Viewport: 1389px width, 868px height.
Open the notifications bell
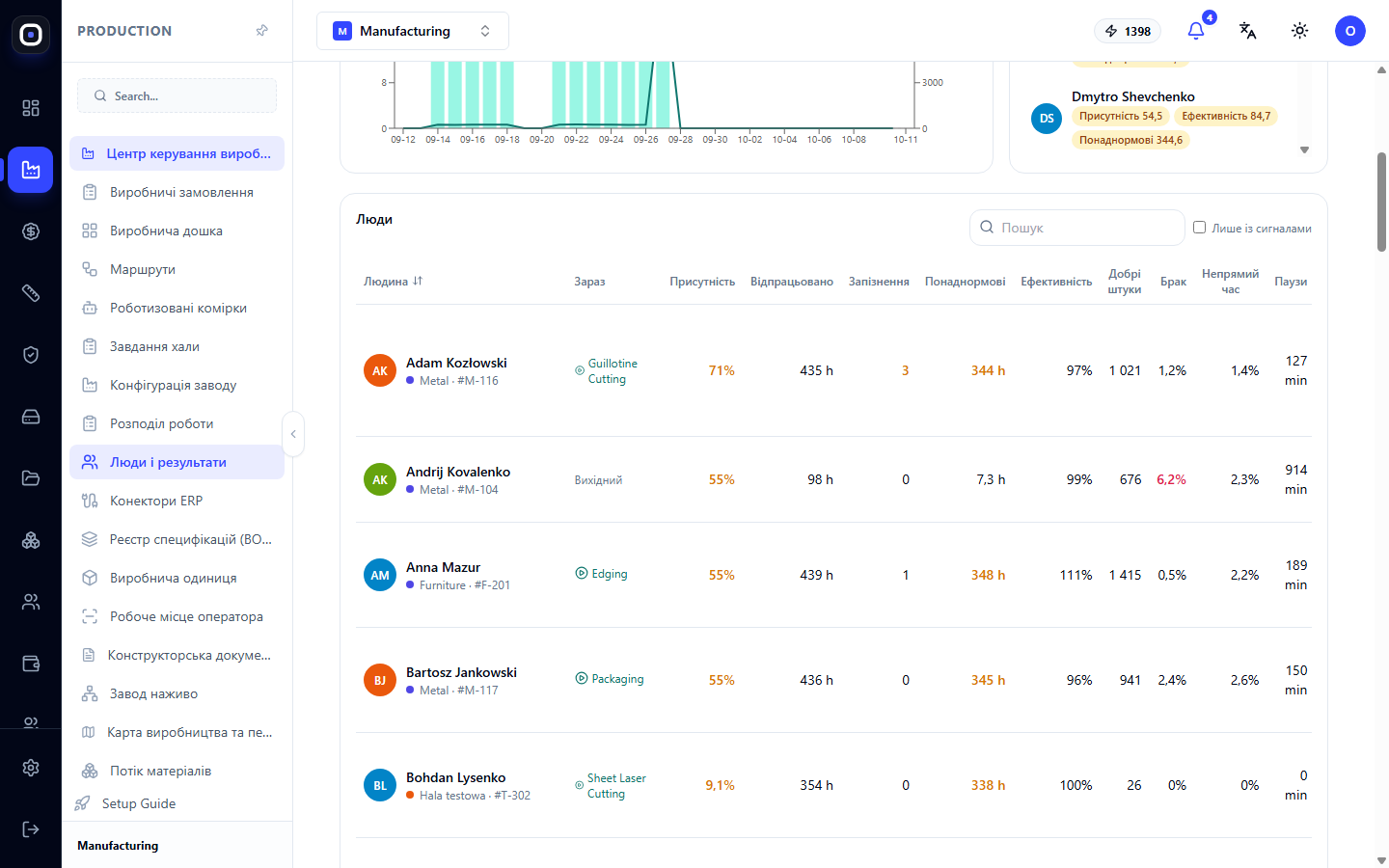tap(1196, 31)
